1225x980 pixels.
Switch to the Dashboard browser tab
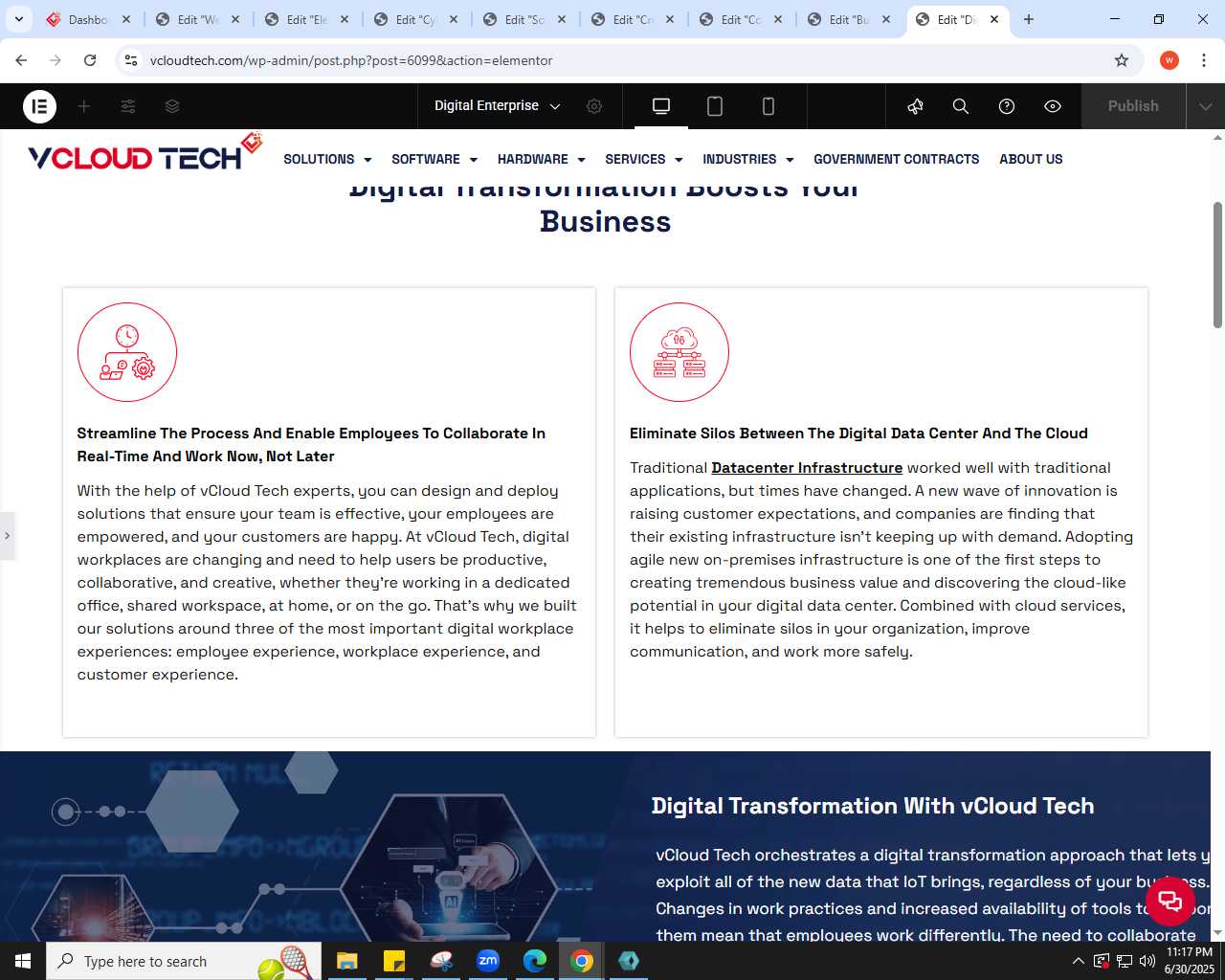(x=88, y=19)
